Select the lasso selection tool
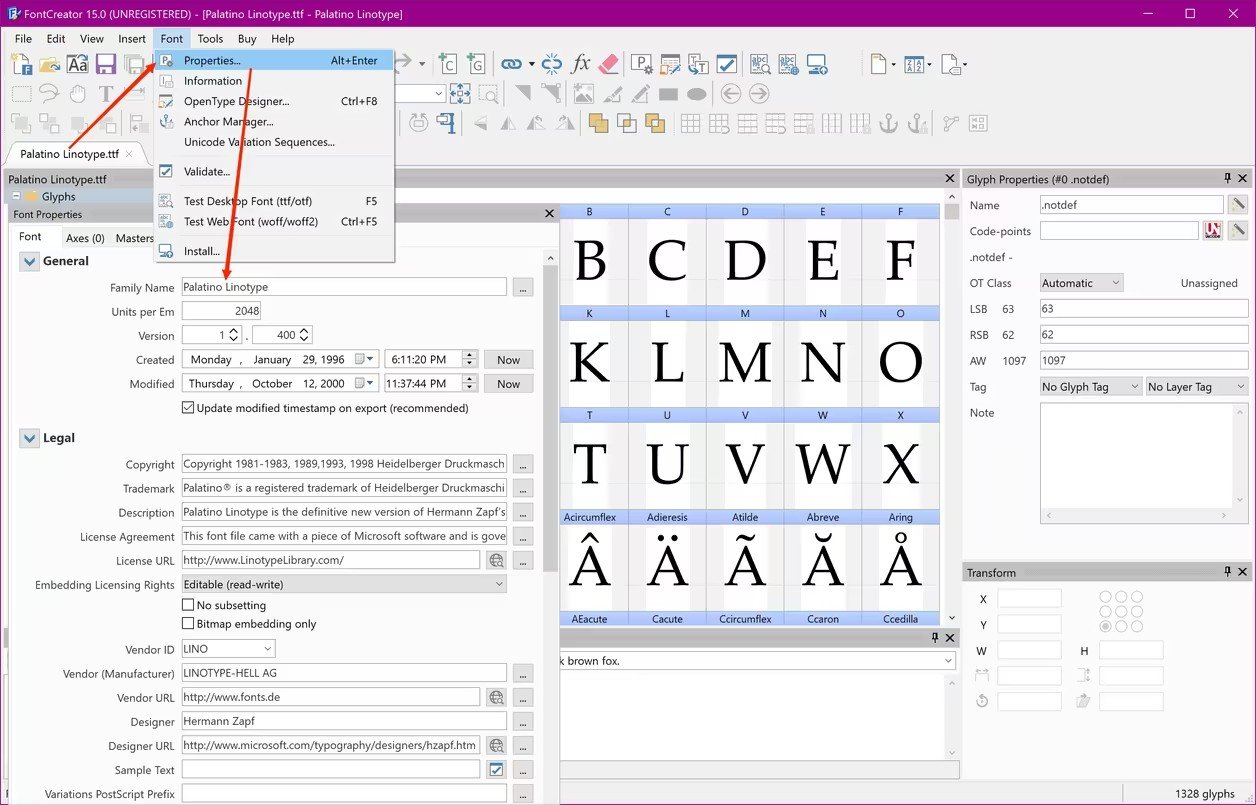This screenshot has height=805, width=1256. click(x=49, y=94)
